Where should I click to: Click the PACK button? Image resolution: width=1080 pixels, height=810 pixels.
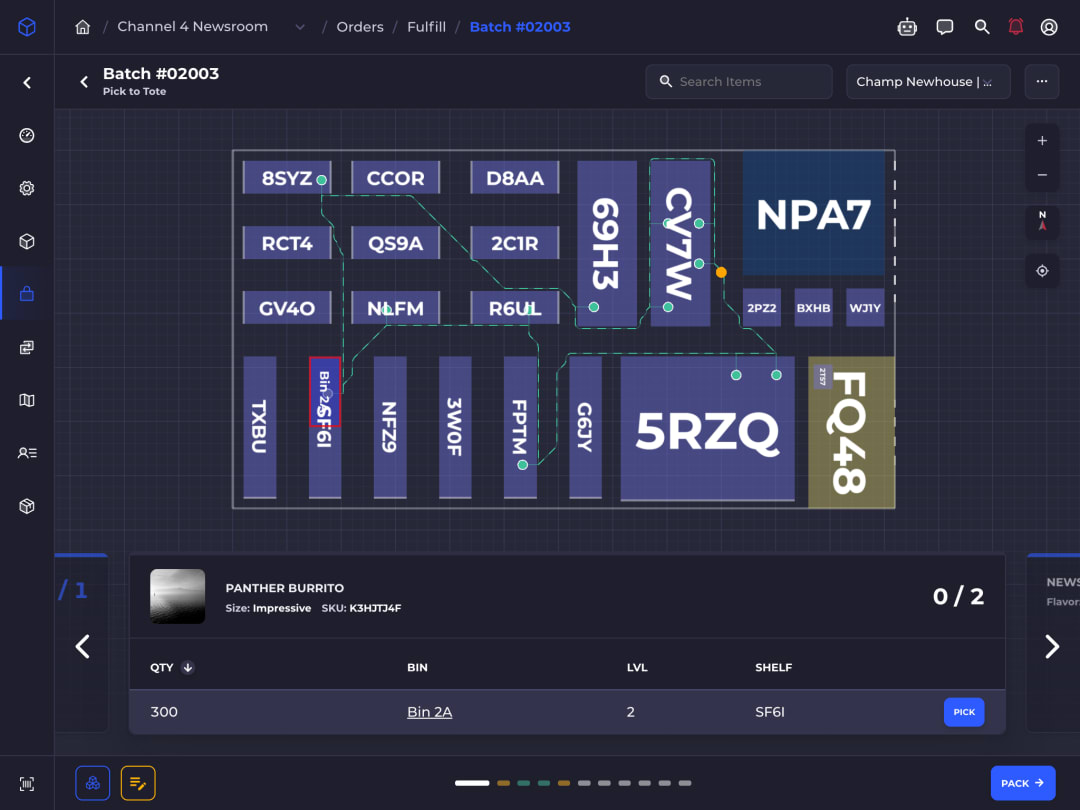1022,783
